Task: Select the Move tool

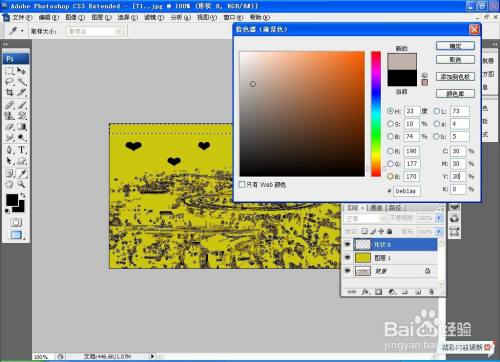Action: tap(22, 71)
